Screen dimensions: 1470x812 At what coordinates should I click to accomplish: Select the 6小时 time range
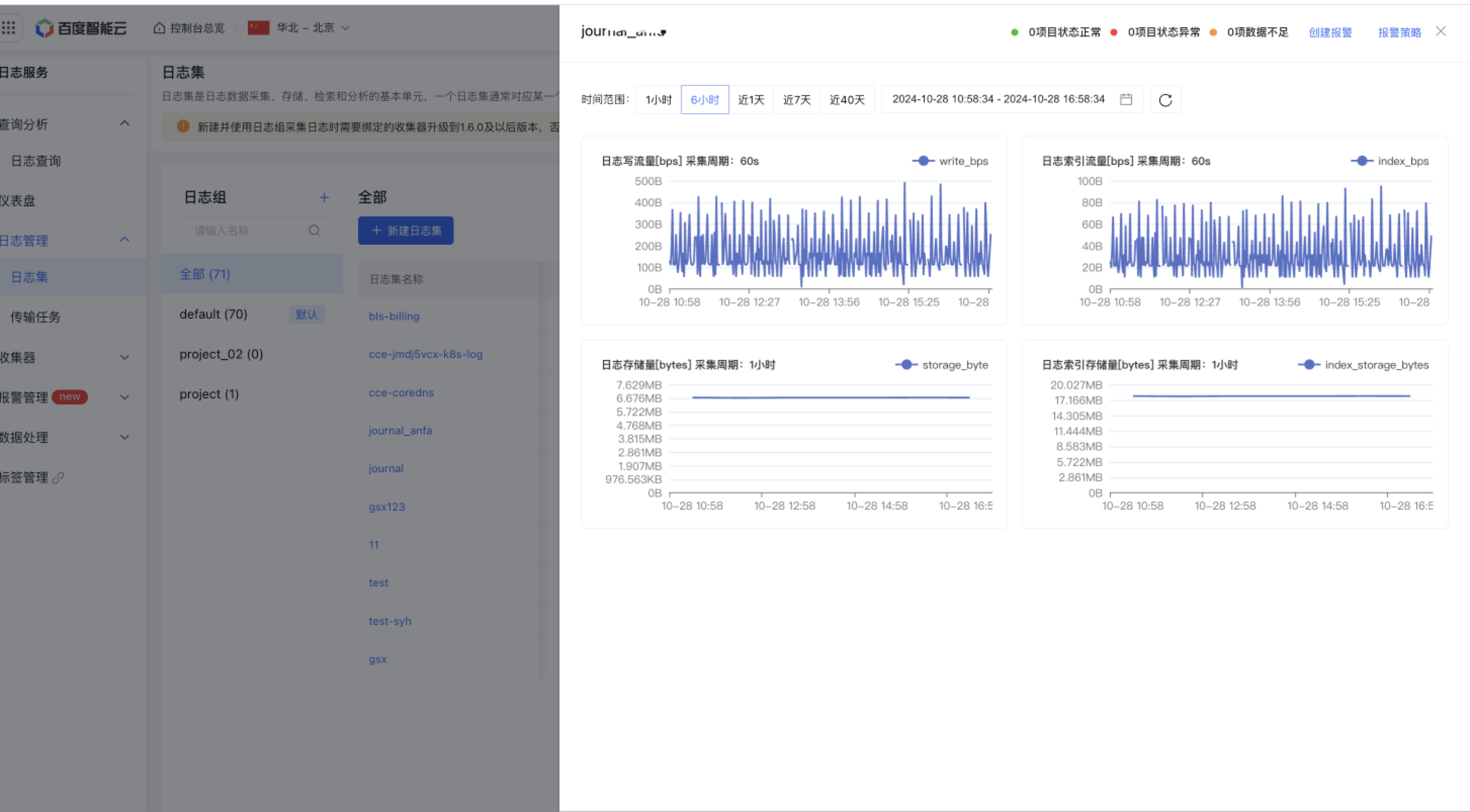coord(705,99)
